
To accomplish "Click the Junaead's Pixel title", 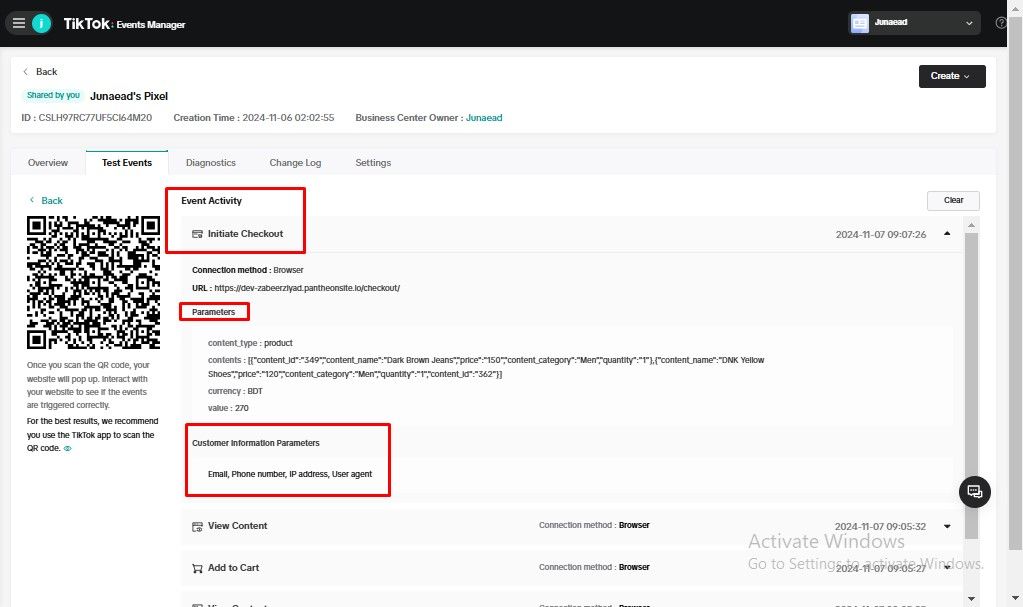I will pyautogui.click(x=129, y=96).
